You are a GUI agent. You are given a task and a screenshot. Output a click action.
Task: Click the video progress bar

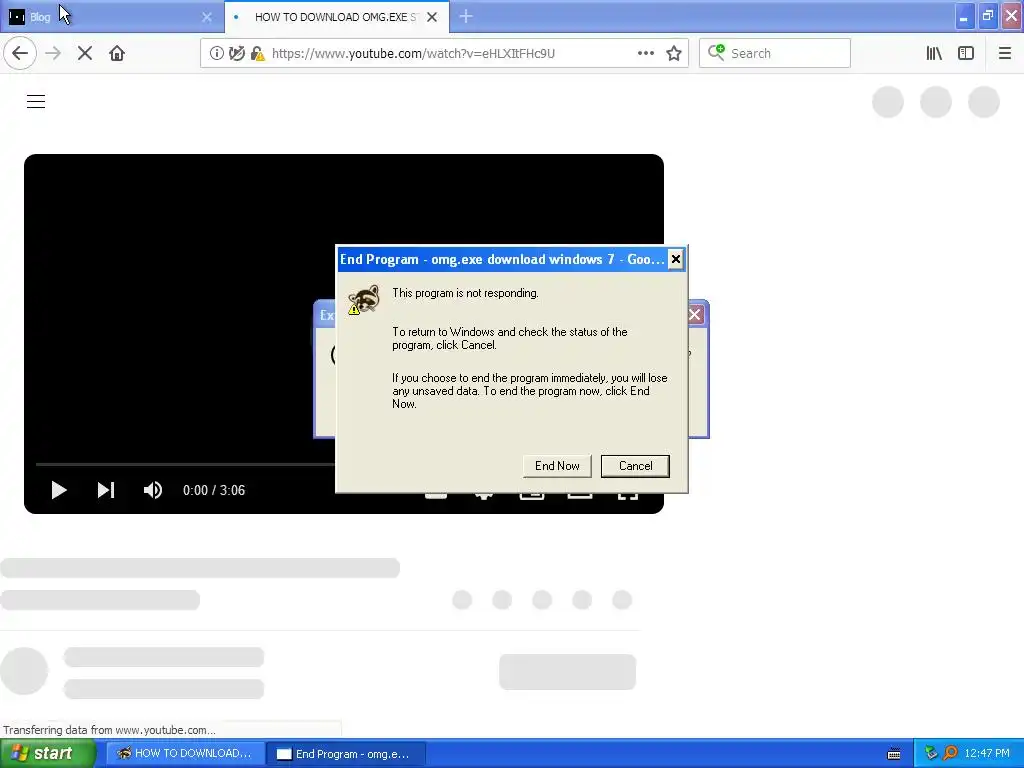185,464
